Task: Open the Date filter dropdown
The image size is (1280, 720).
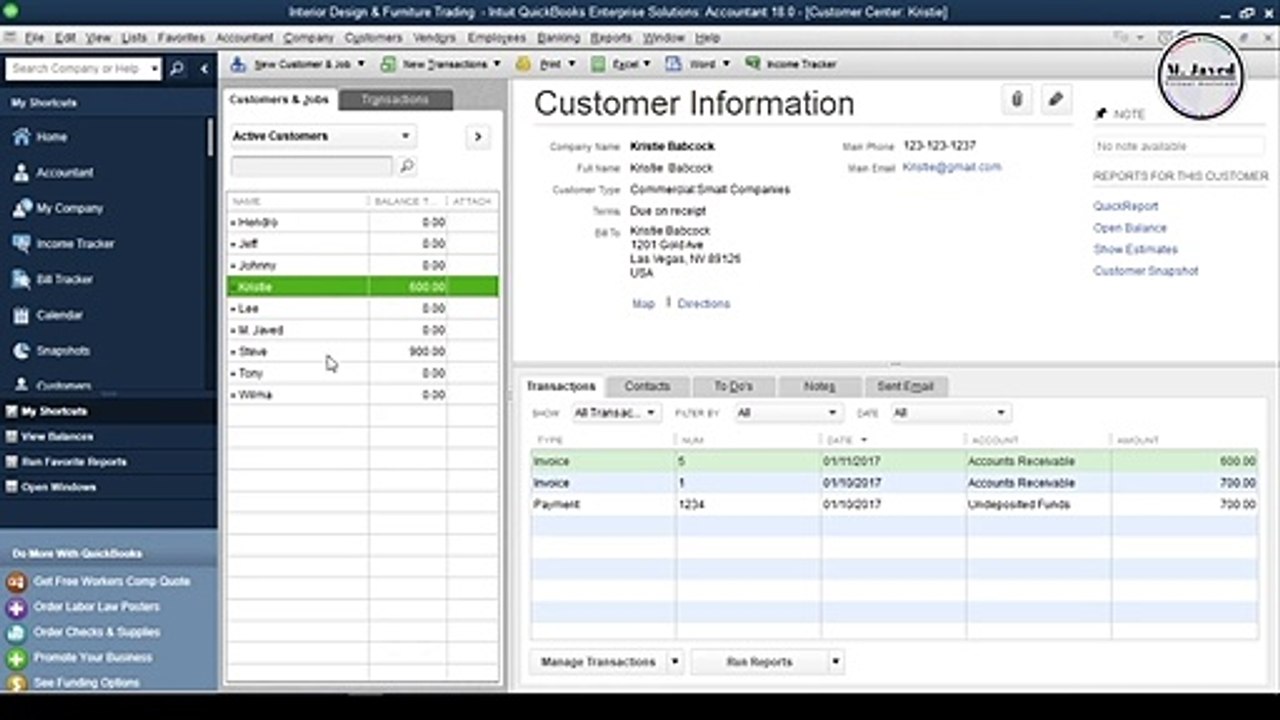Action: [949, 413]
